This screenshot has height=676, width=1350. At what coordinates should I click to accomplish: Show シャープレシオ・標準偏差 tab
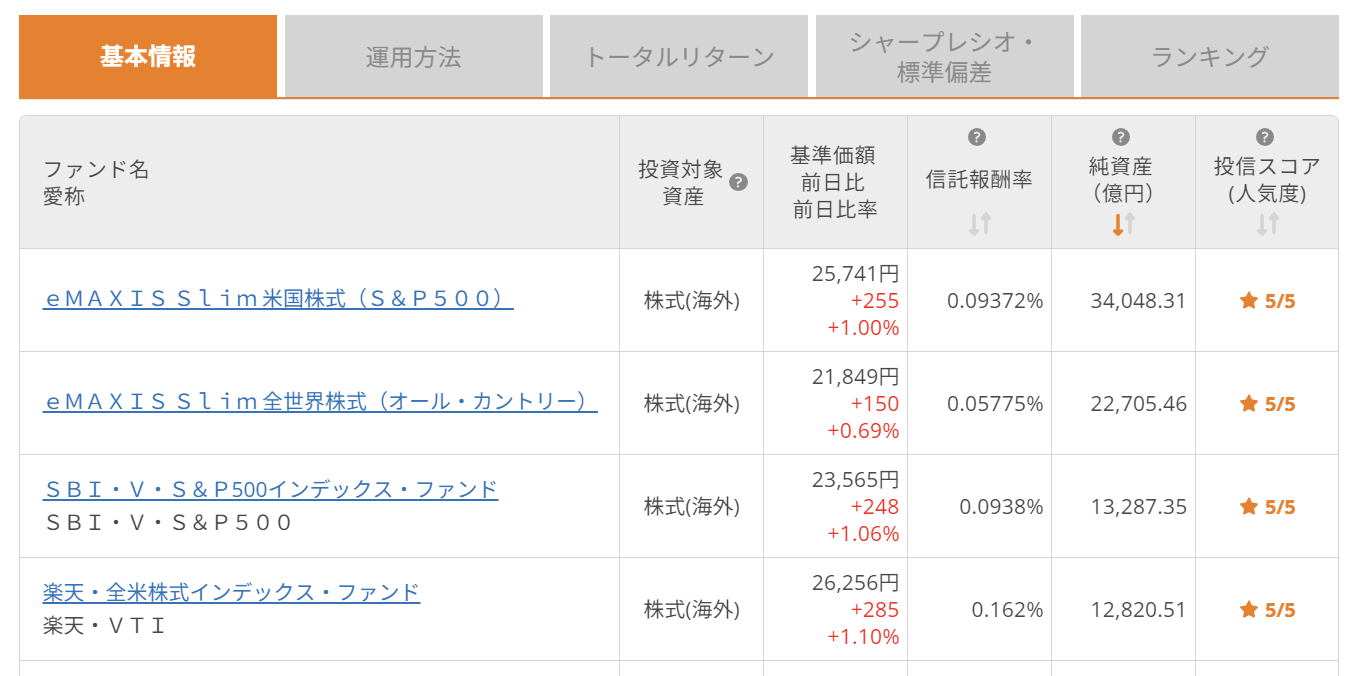[x=944, y=57]
